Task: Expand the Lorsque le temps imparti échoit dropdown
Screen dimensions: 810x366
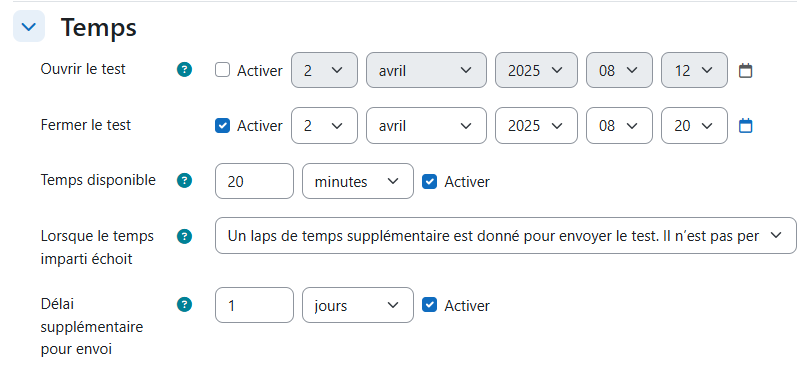Action: 506,235
